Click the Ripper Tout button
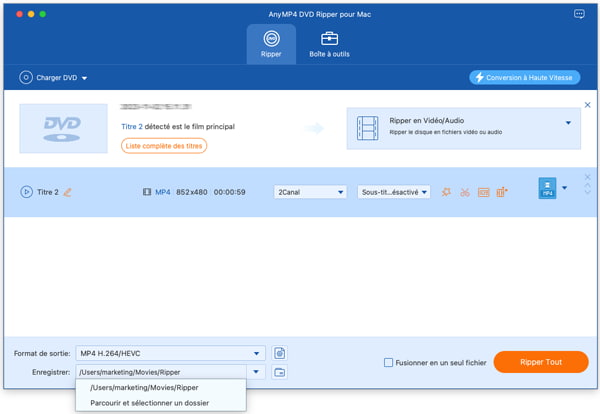600x414 pixels. 541,362
